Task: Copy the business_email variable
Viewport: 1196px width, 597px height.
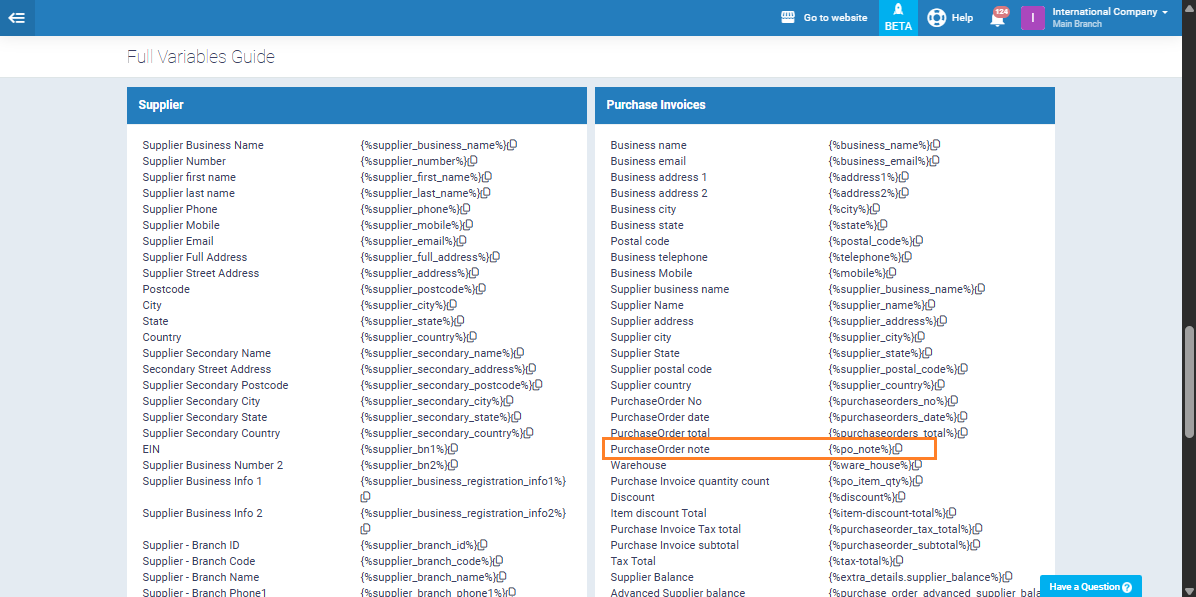Action: (x=935, y=161)
